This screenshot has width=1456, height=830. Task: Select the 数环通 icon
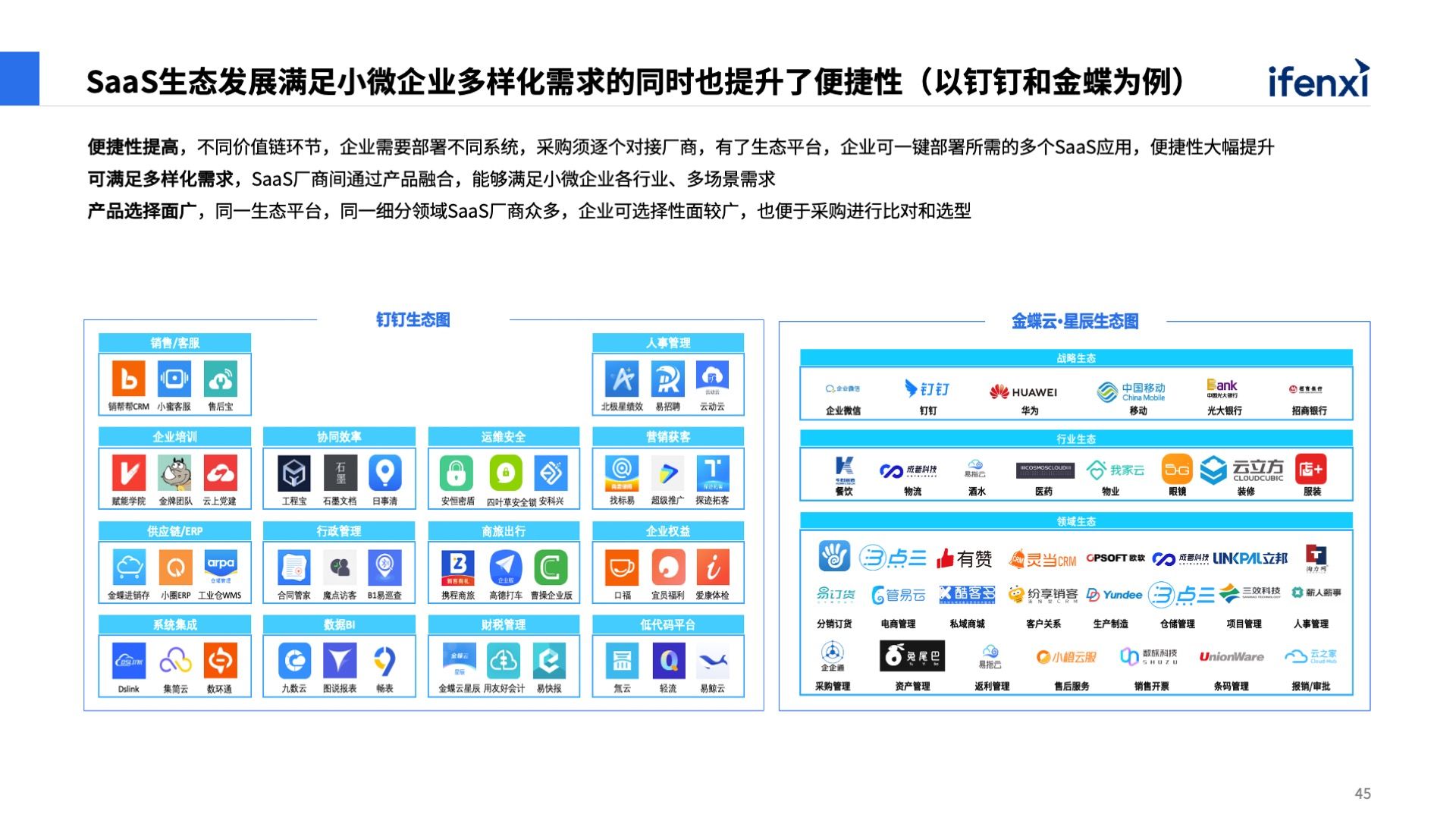220,661
